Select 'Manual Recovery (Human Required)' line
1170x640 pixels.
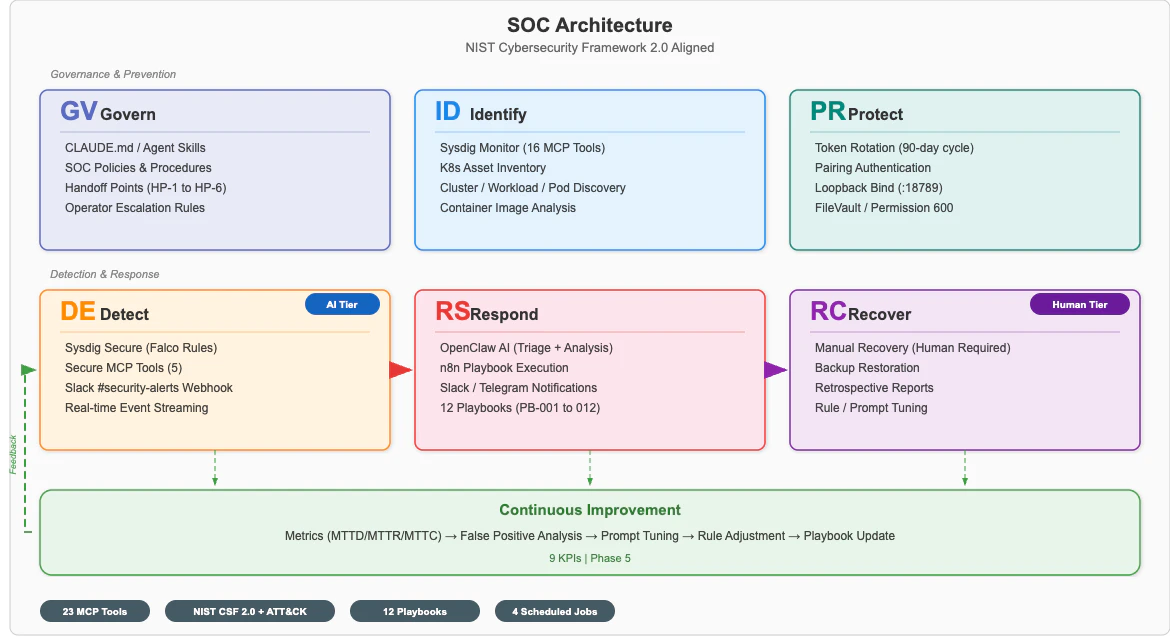tap(913, 348)
